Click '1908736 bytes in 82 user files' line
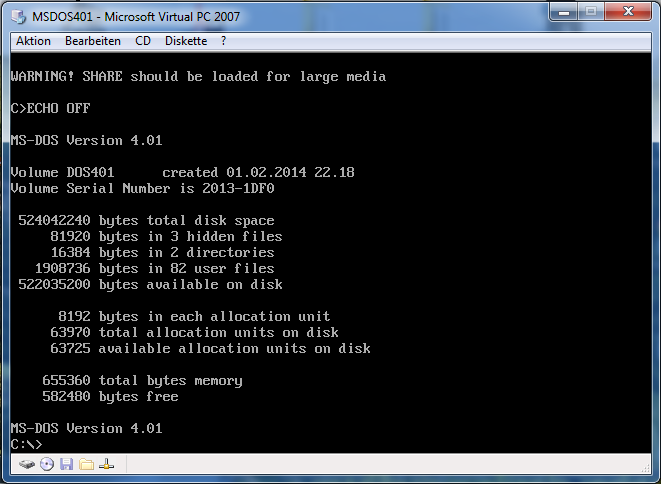661x484 pixels. [155, 269]
